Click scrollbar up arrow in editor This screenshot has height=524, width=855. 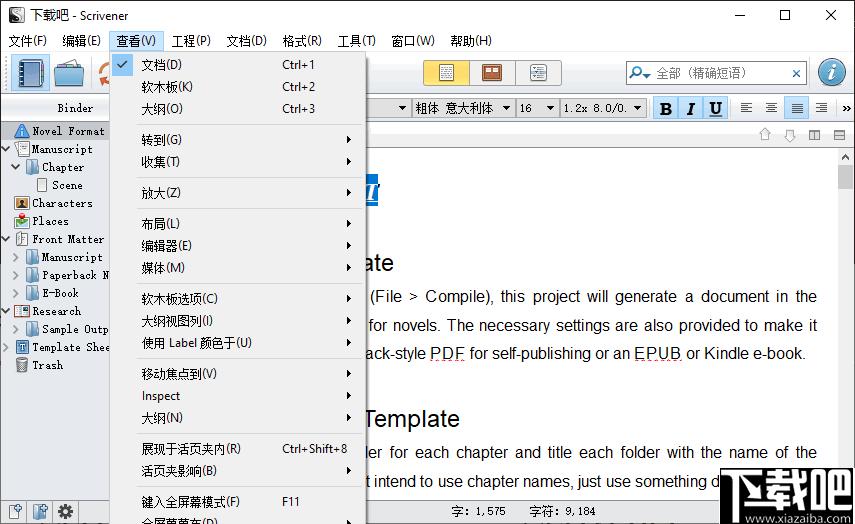coord(845,156)
